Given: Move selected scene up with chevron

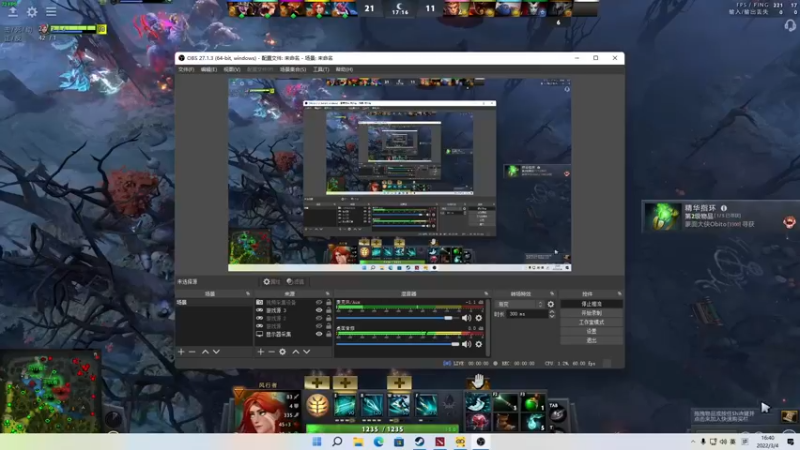Looking at the screenshot, I should (x=205, y=352).
